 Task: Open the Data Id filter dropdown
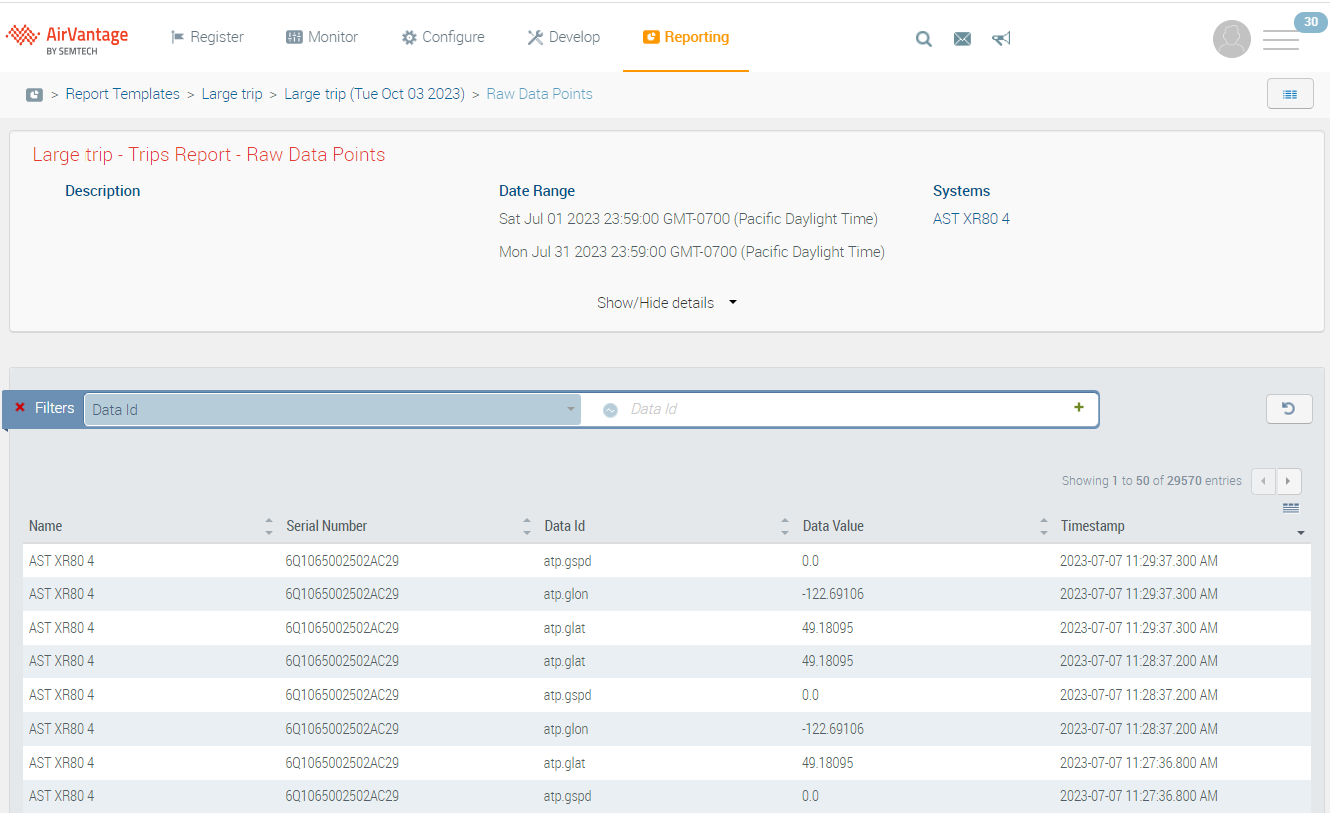332,409
